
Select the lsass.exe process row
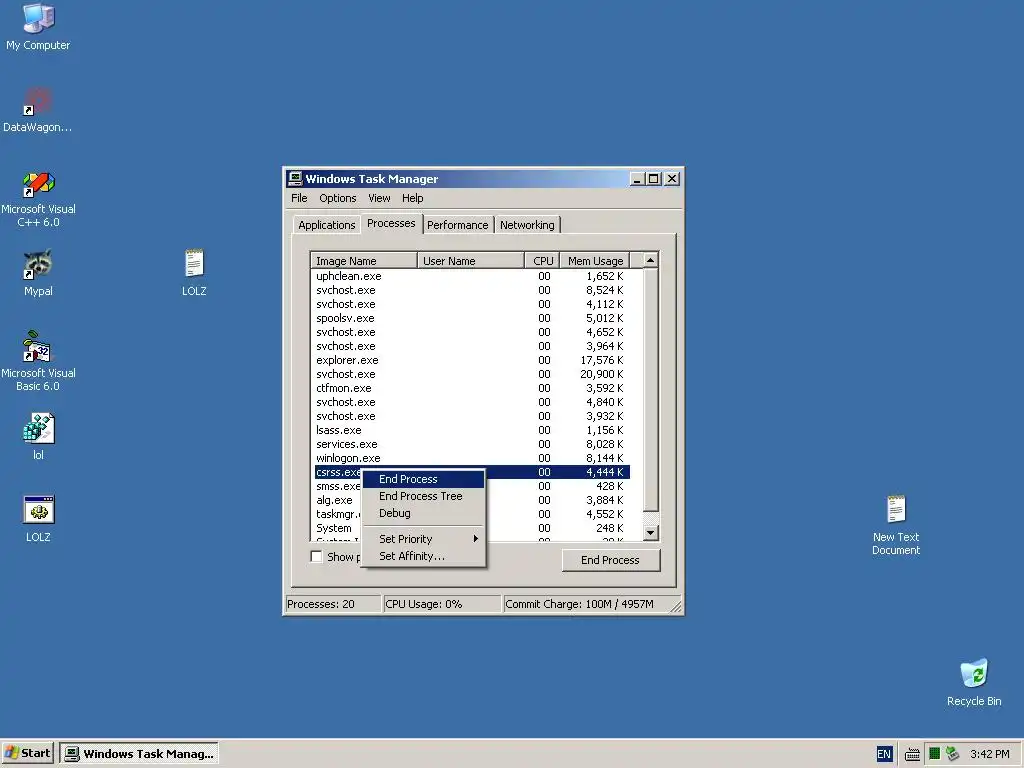(x=470, y=430)
